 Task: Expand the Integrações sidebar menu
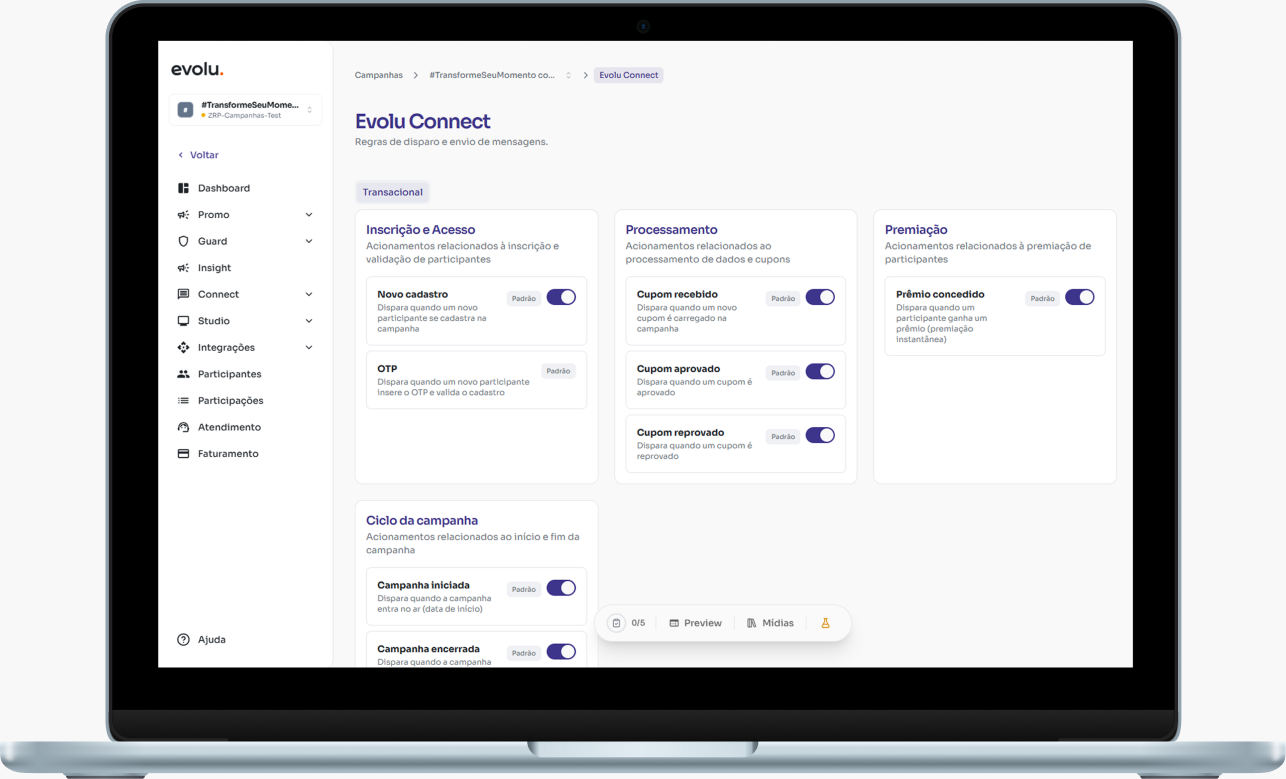[x=245, y=348]
